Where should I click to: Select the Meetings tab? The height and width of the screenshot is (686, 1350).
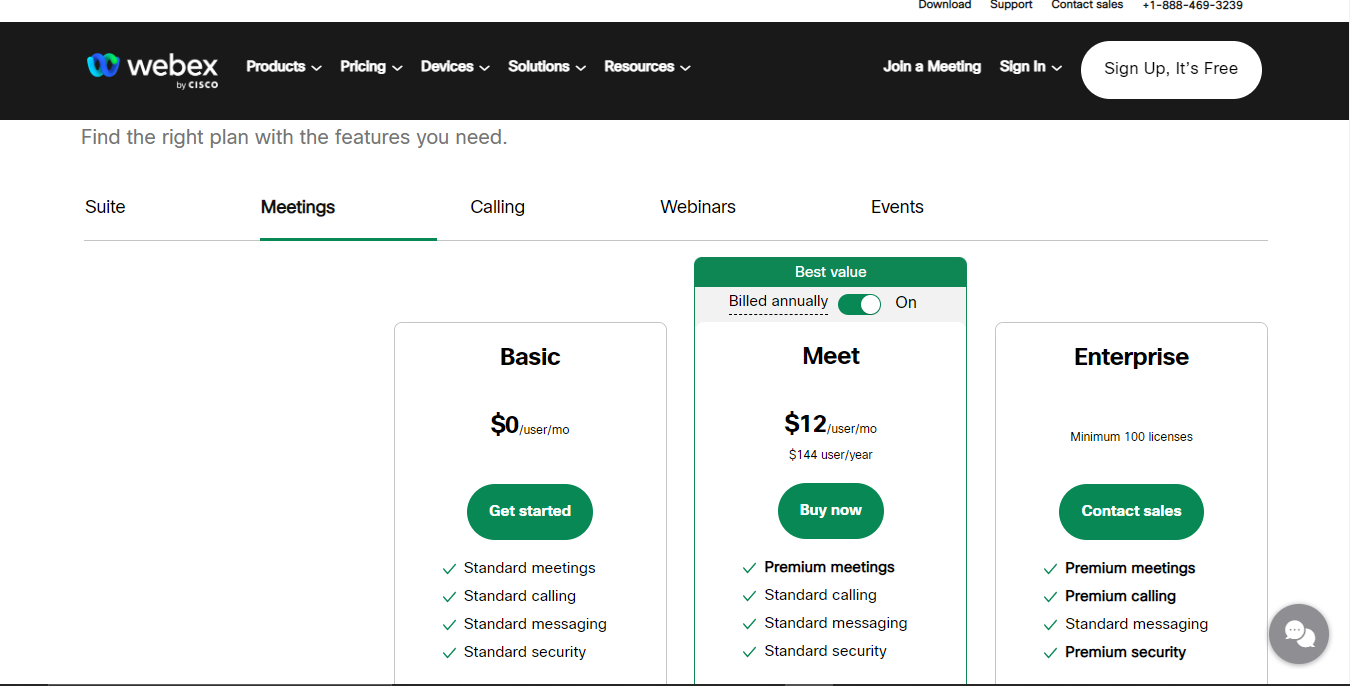point(298,207)
